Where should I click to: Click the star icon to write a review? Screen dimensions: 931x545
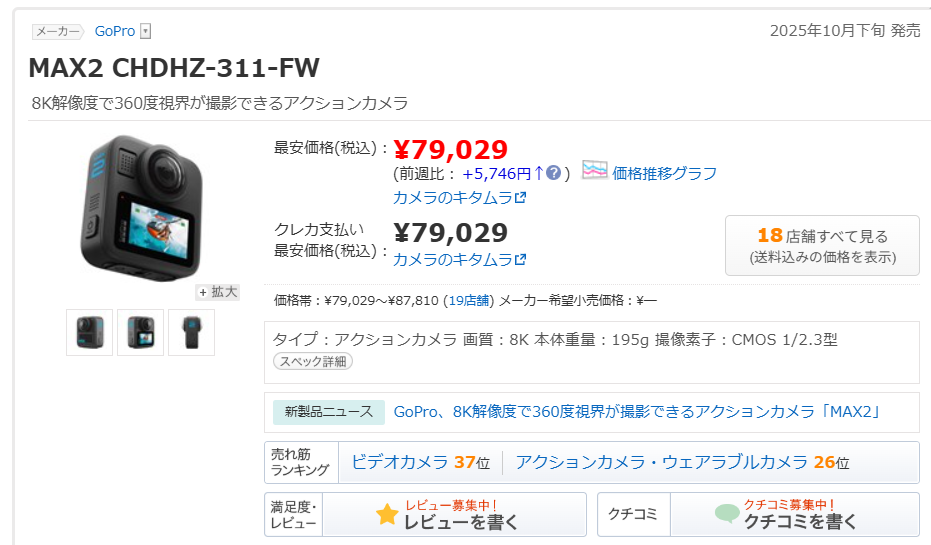(x=387, y=514)
